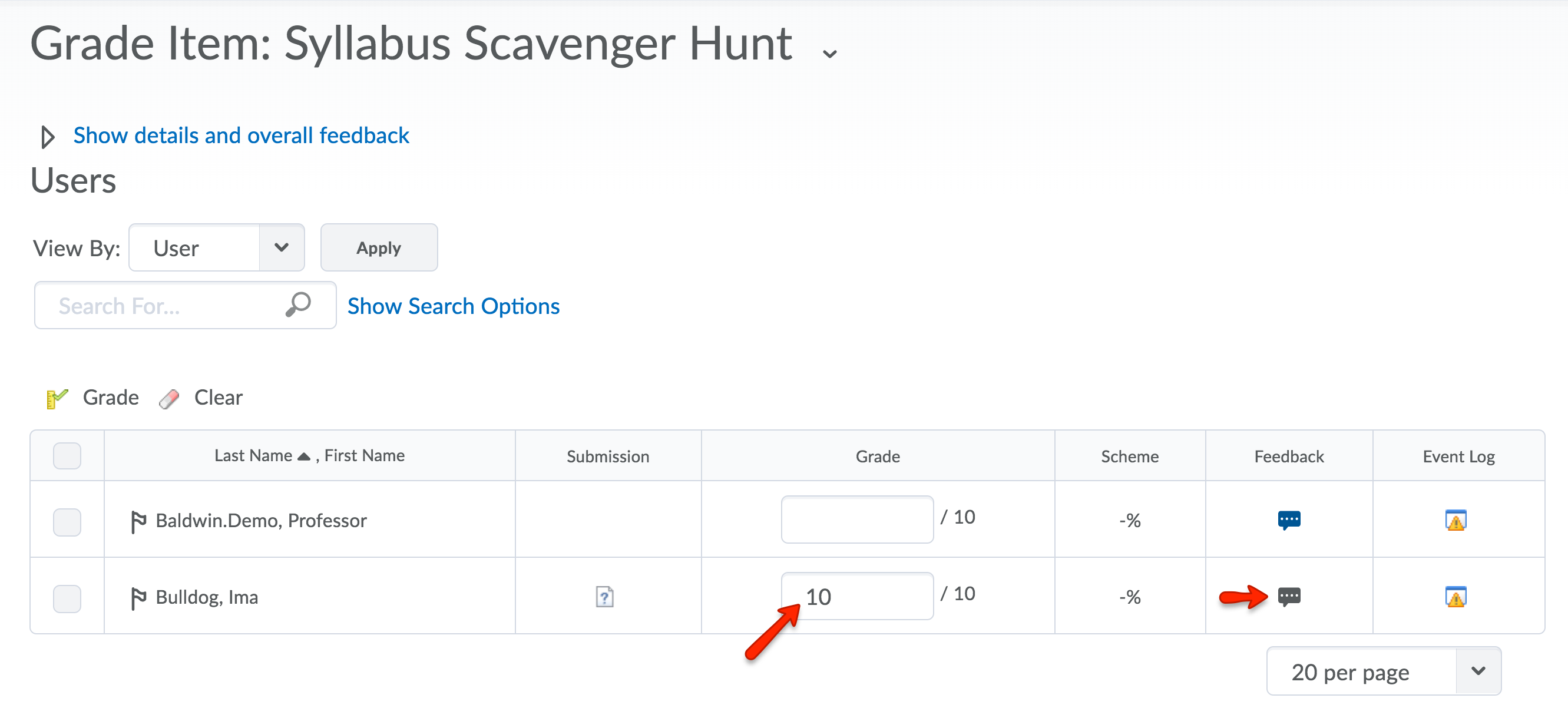Select the Bulldog, Ima row checkbox

[x=67, y=598]
